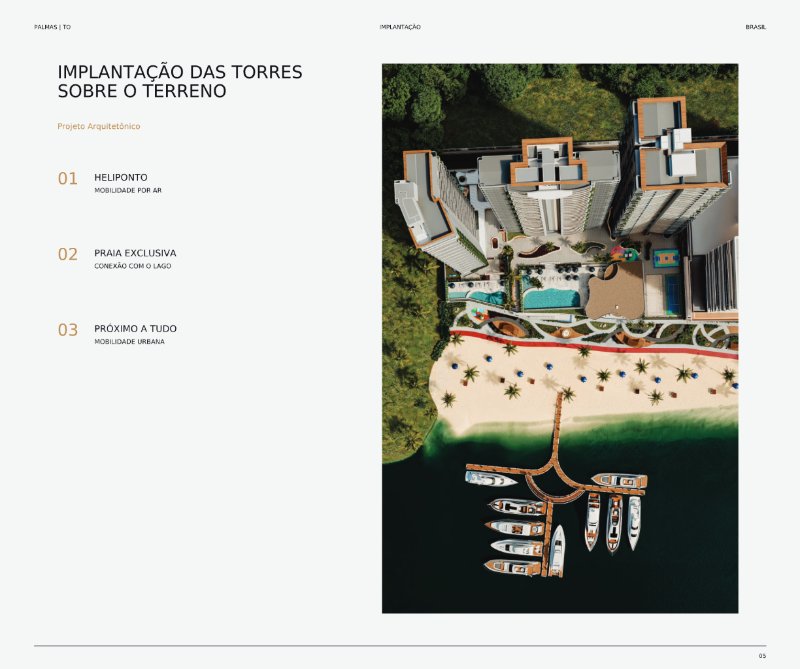The image size is (800, 669).
Task: Click the "MOBILIDADE POR AR" caption
Action: [x=128, y=190]
